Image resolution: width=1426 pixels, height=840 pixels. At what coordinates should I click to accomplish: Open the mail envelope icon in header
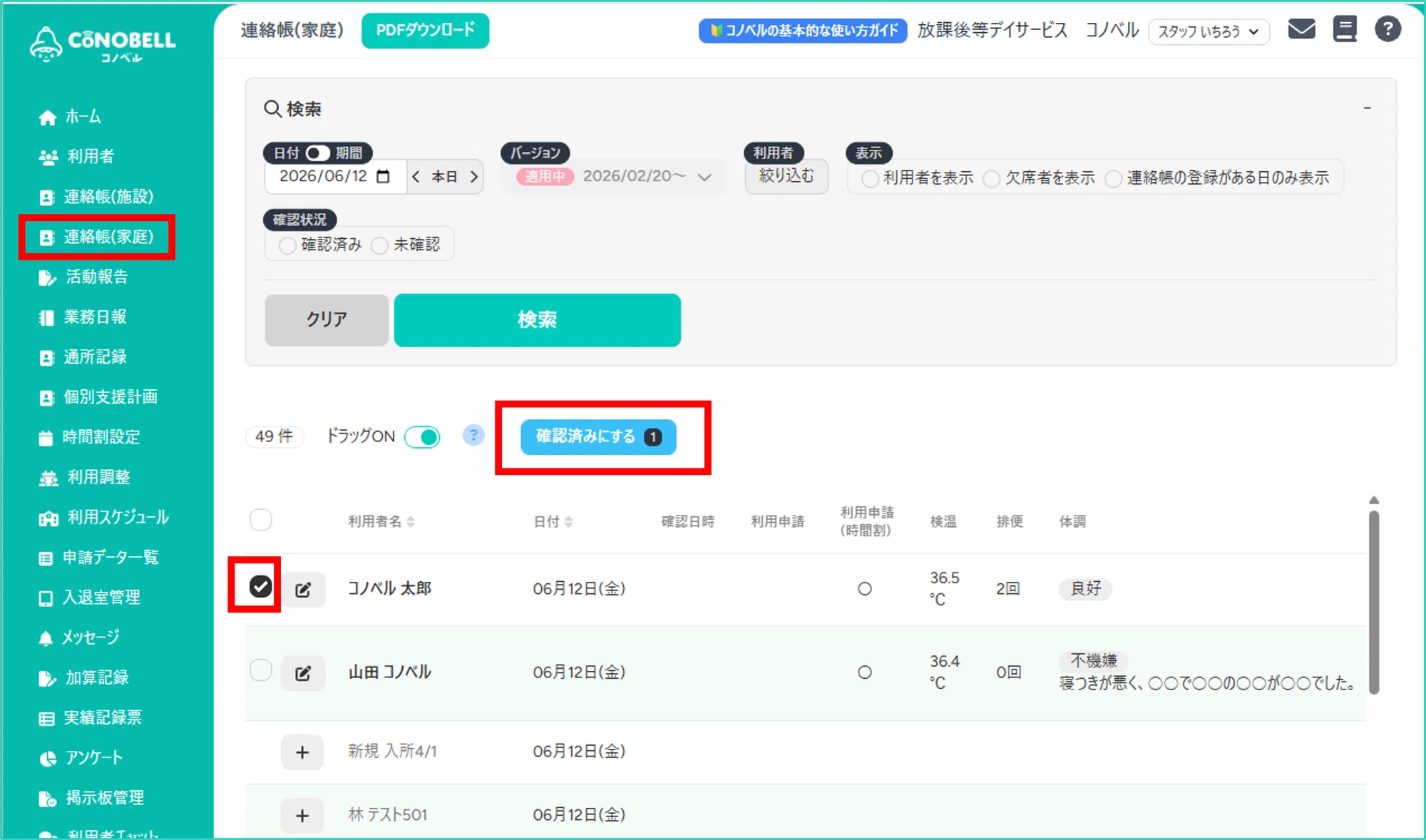click(x=1301, y=29)
